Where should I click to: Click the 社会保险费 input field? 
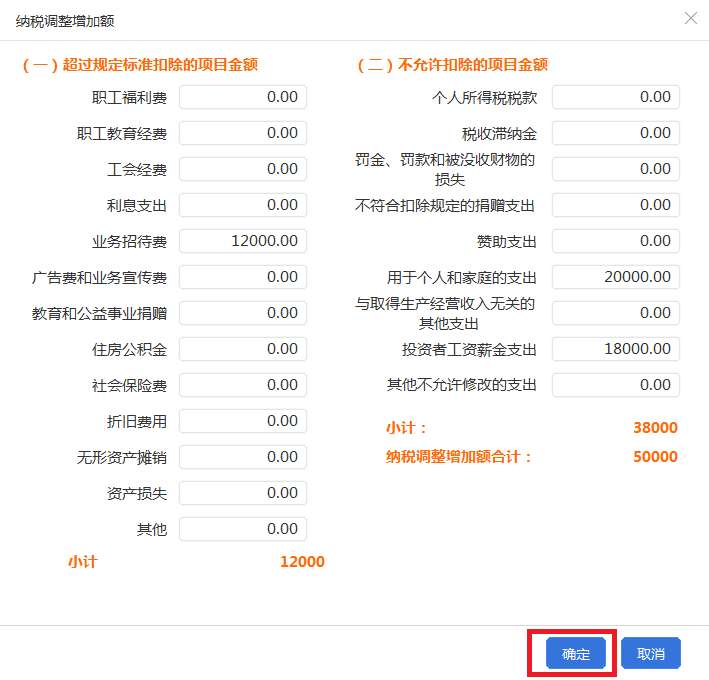[x=243, y=385]
